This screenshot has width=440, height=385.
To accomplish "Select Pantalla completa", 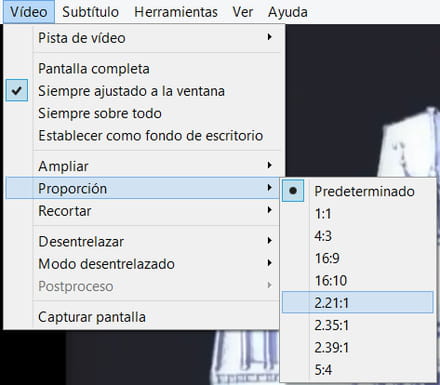I will pyautogui.click(x=143, y=69).
